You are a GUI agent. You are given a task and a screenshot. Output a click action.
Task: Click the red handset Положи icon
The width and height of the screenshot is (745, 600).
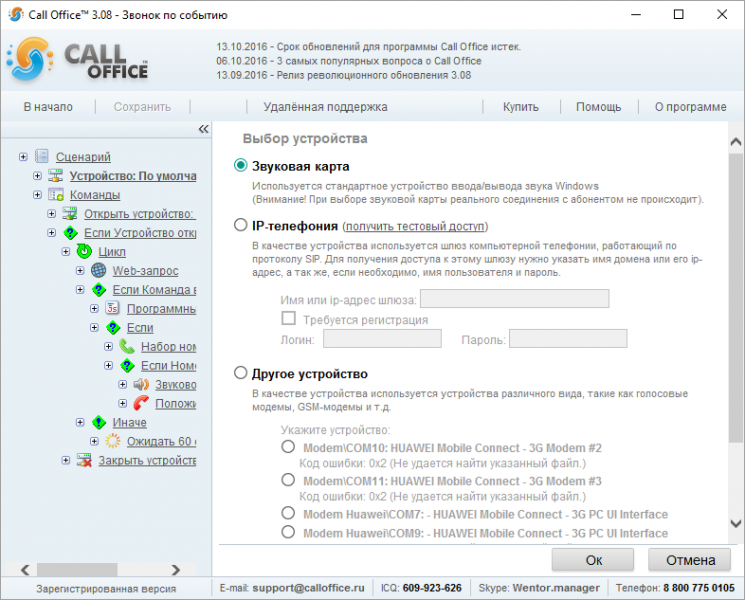[141, 403]
